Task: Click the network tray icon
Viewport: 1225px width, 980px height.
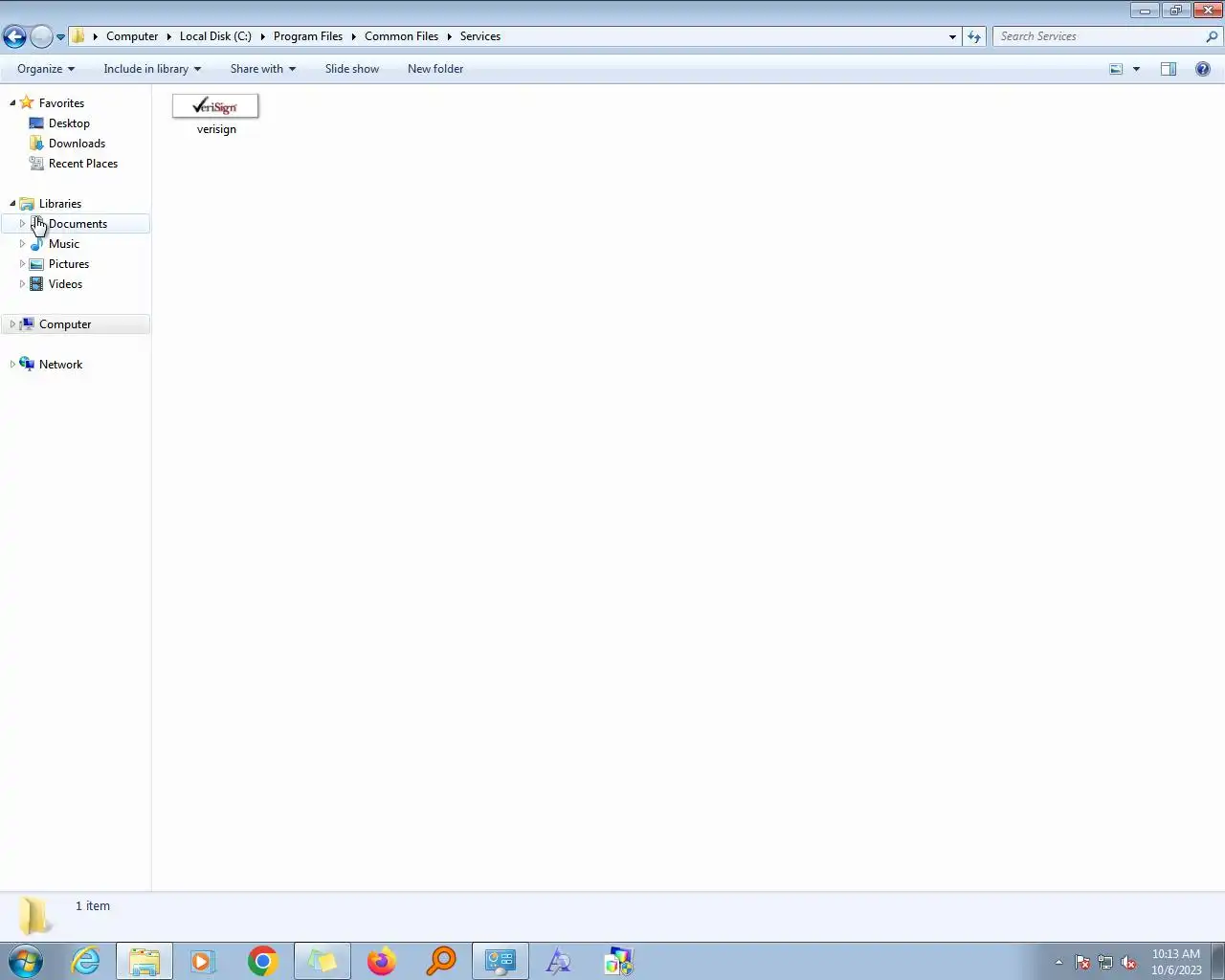Action: [x=1105, y=962]
